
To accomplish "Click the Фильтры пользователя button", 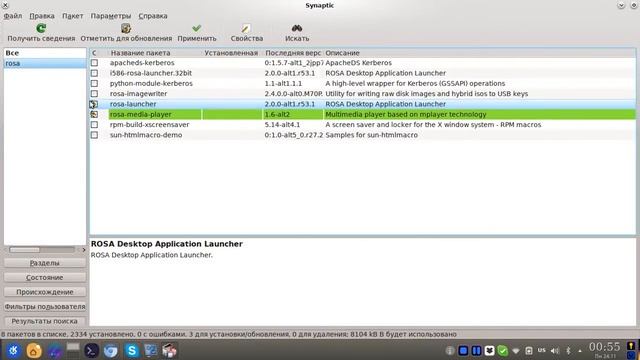I will pyautogui.click(x=44, y=307).
